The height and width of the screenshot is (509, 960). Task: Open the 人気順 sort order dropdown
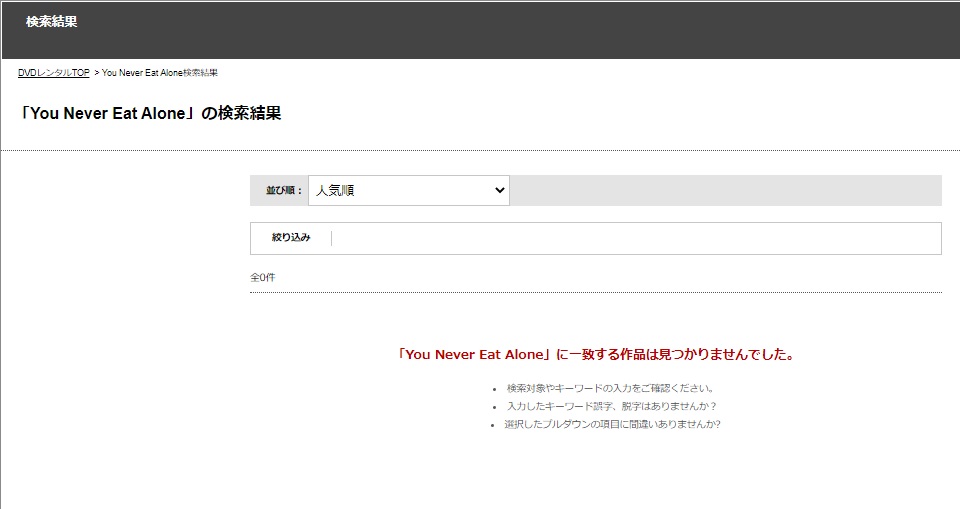408,190
